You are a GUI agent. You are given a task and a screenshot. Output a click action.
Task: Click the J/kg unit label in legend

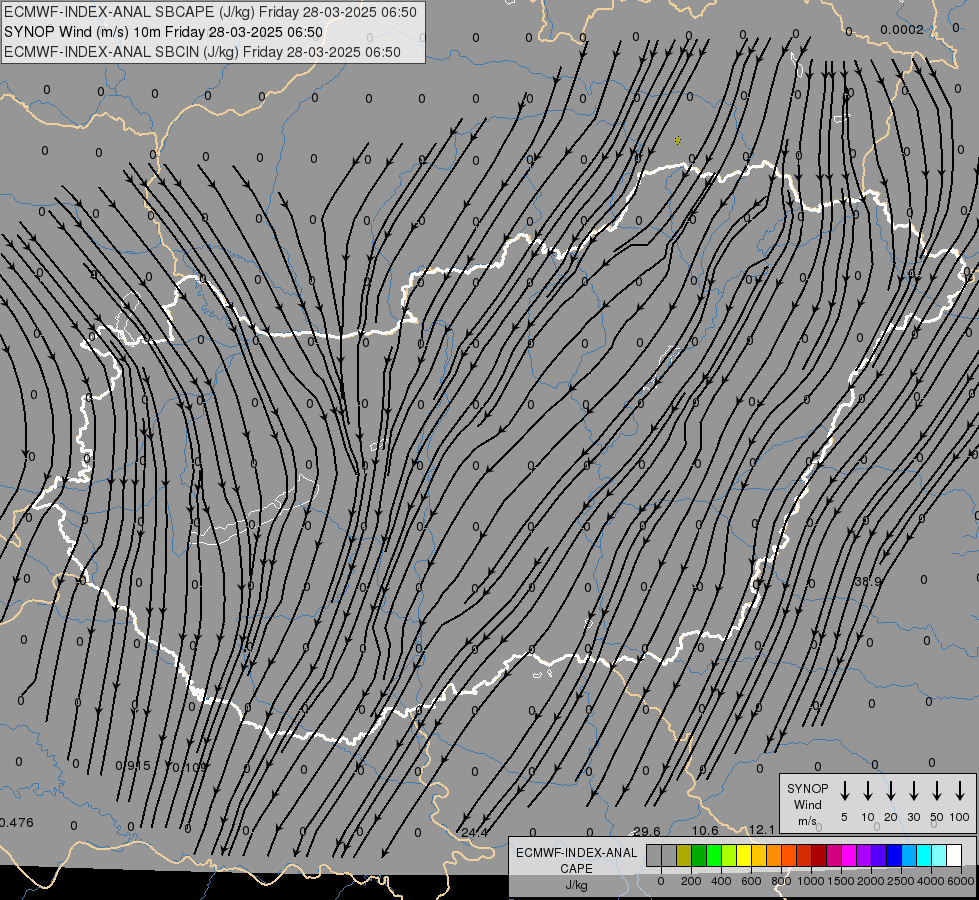coord(576,885)
